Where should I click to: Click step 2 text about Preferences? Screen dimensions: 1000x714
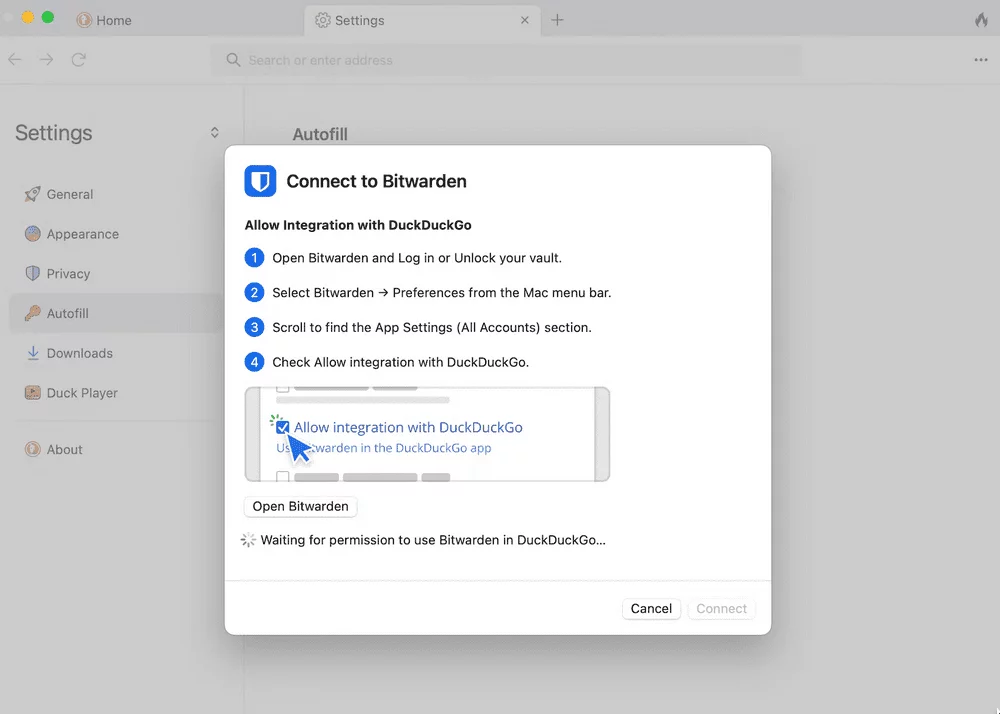tap(441, 293)
